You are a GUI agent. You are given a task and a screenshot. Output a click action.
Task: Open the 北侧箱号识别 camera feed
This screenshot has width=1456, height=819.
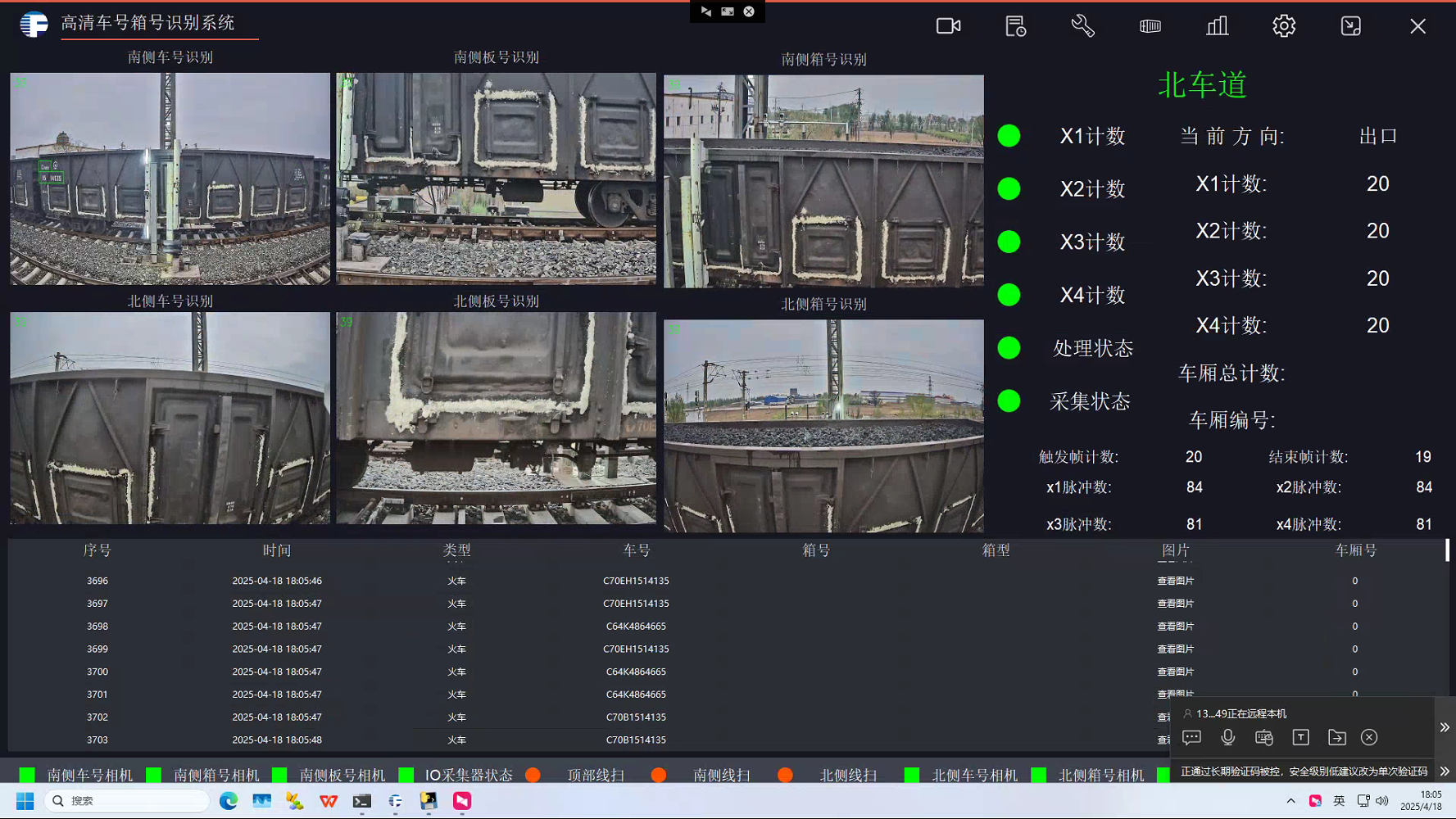[823, 426]
